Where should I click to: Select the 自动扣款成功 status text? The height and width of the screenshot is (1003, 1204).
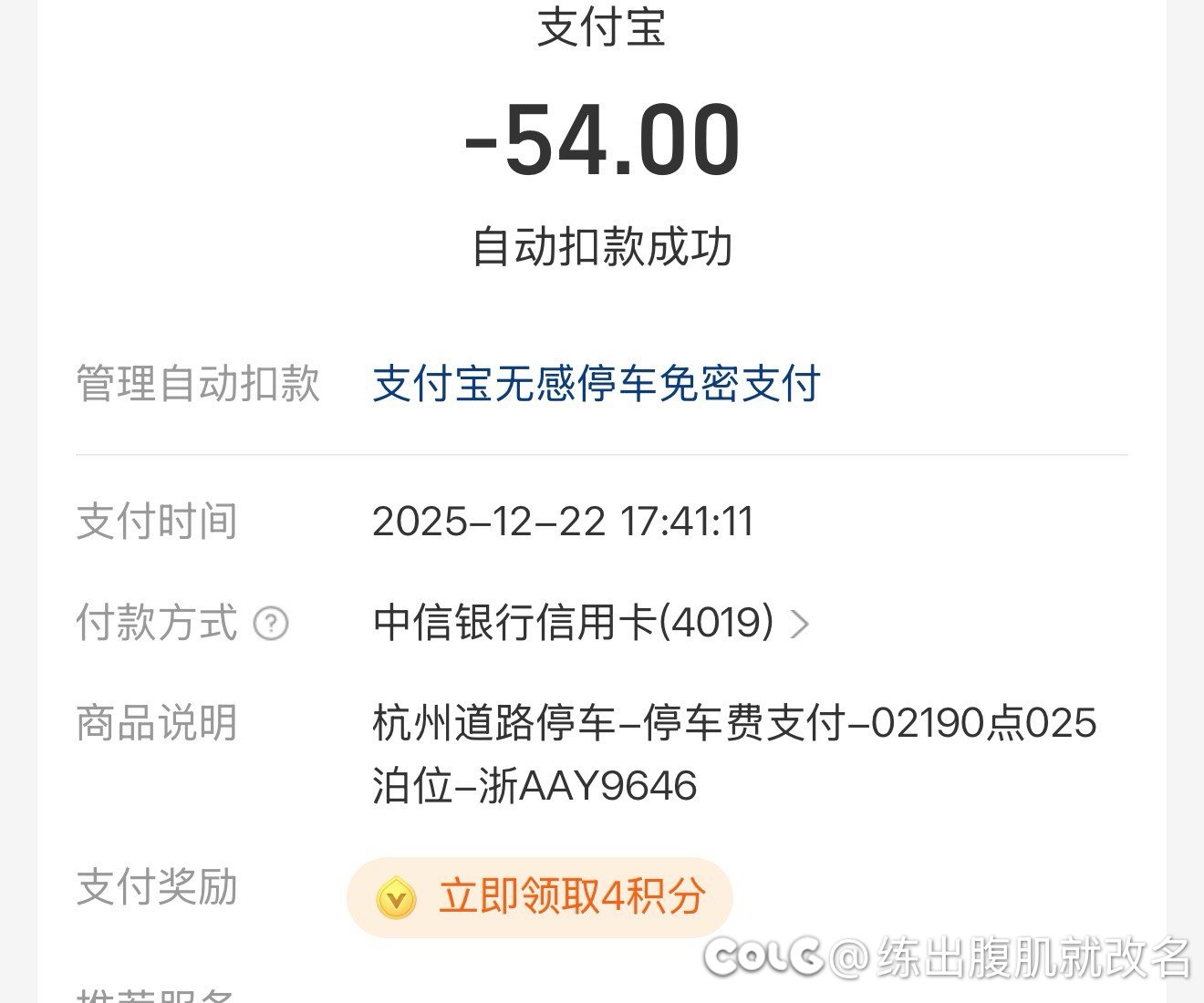pos(602,243)
